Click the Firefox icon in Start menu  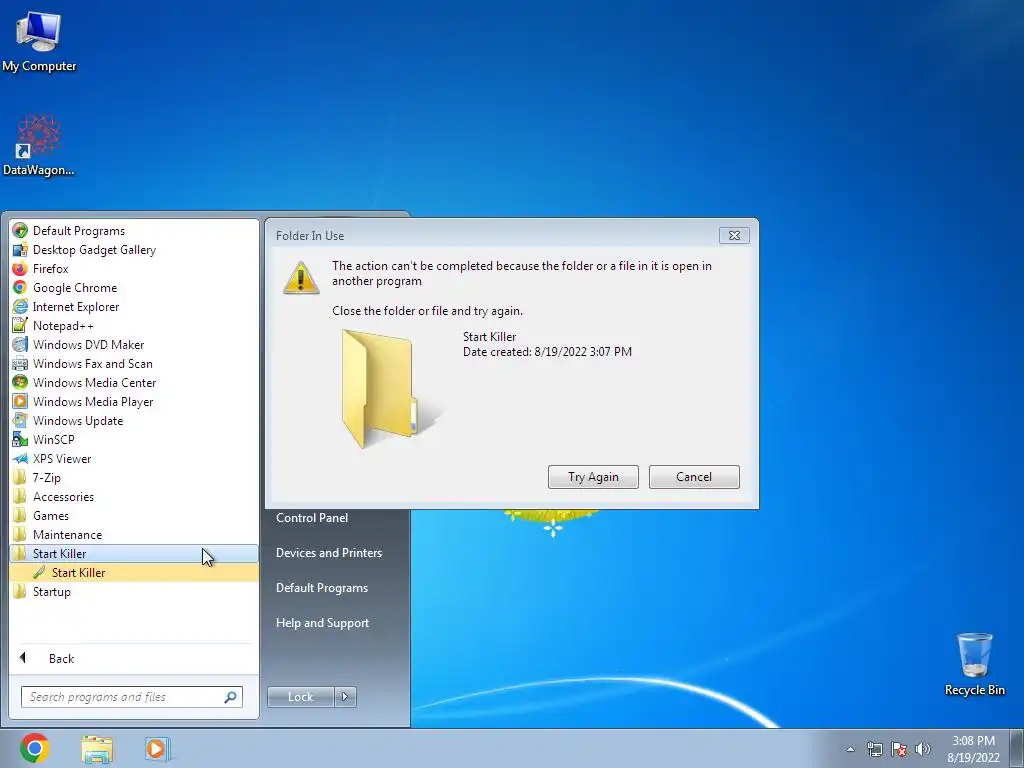20,268
